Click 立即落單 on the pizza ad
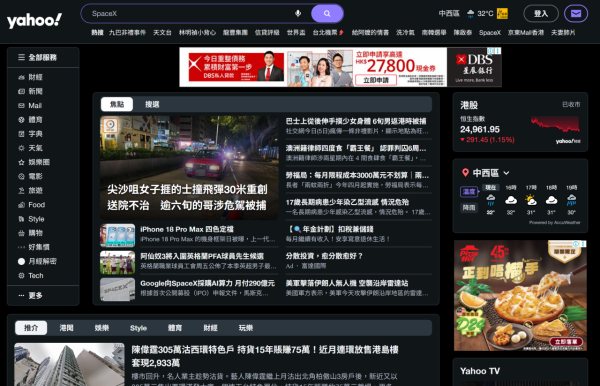Image resolution: width=600 pixels, height=386 pixels. pyautogui.click(x=566, y=342)
